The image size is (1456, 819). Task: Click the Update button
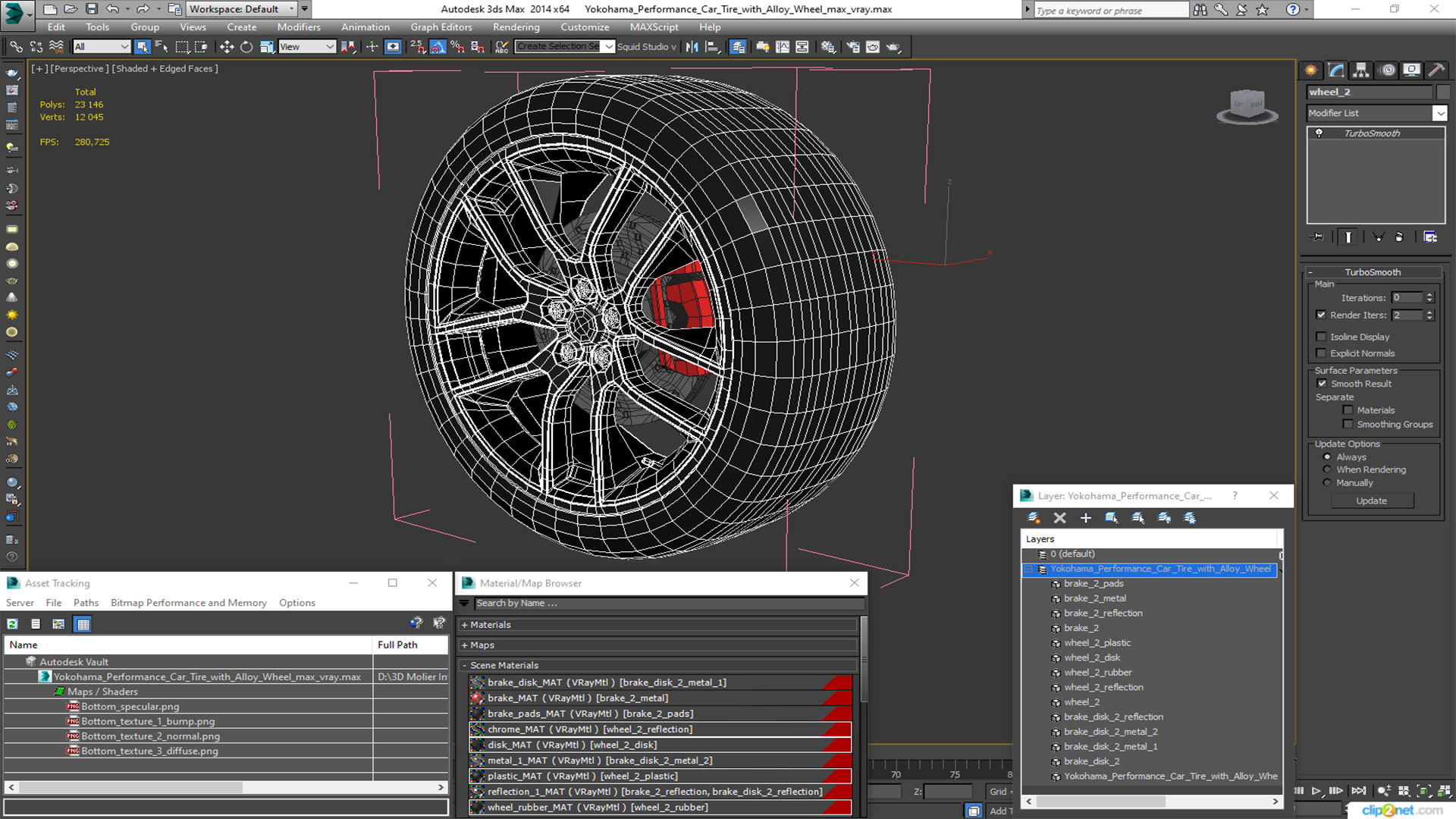[1371, 501]
